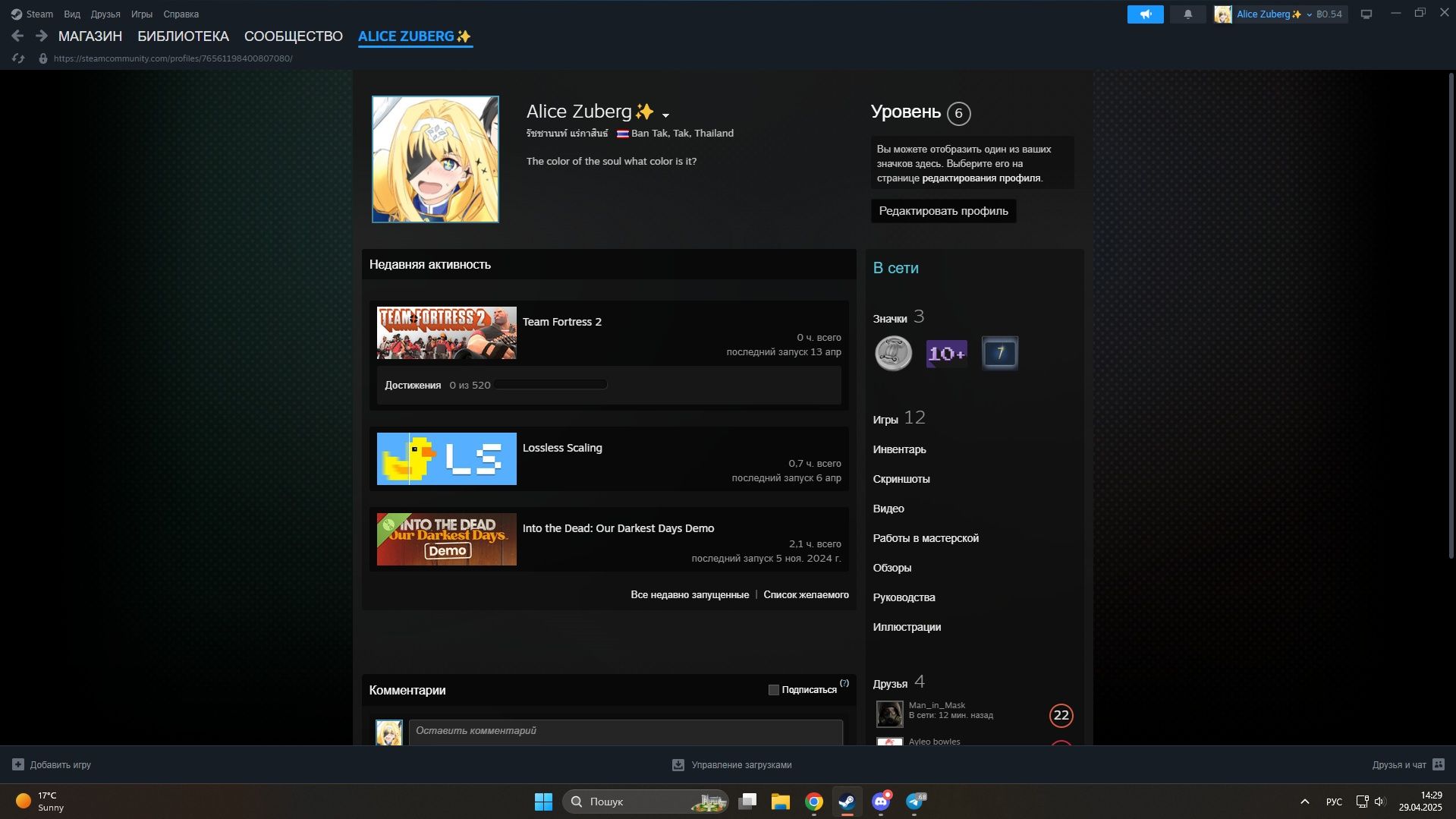The width and height of the screenshot is (1456, 819).
Task: Open Работы в мастерской link
Action: [x=926, y=539]
